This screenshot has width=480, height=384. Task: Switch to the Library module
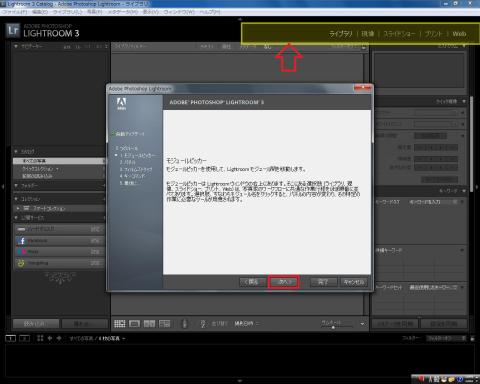(x=341, y=34)
